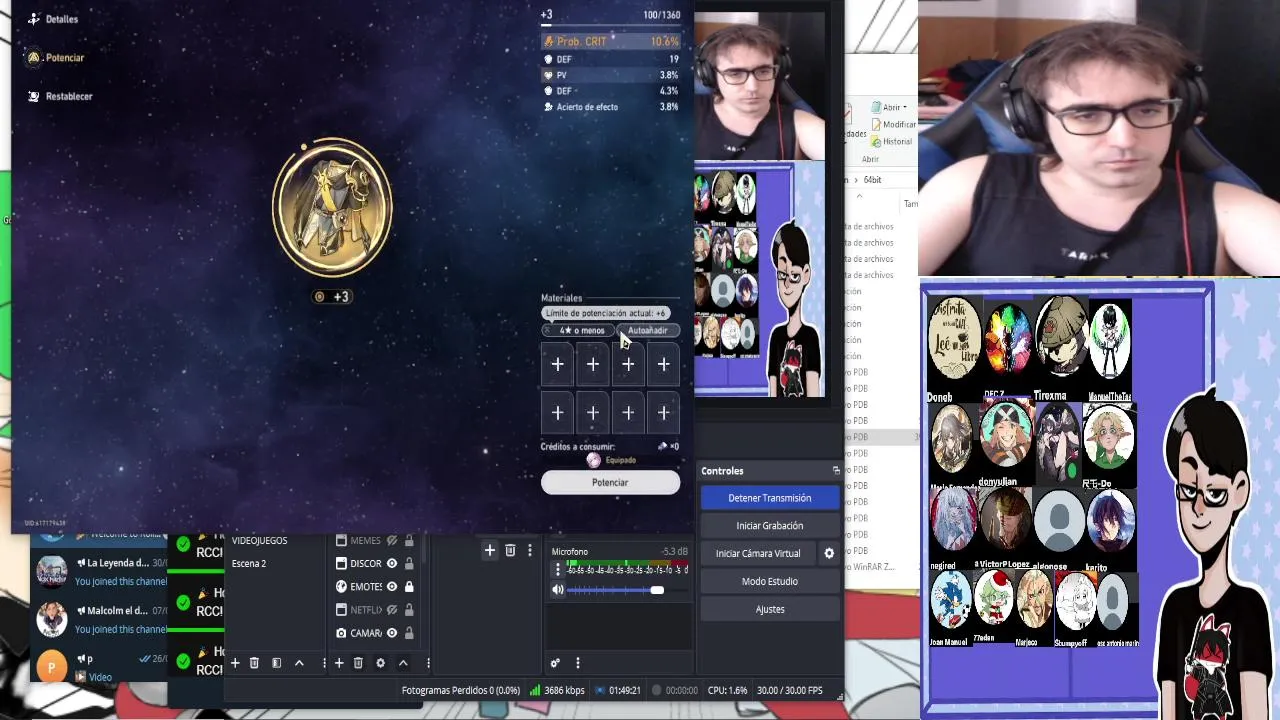Click the Autoañadir button under Materiales
Viewport: 1280px width, 720px height.
pyautogui.click(x=647, y=330)
